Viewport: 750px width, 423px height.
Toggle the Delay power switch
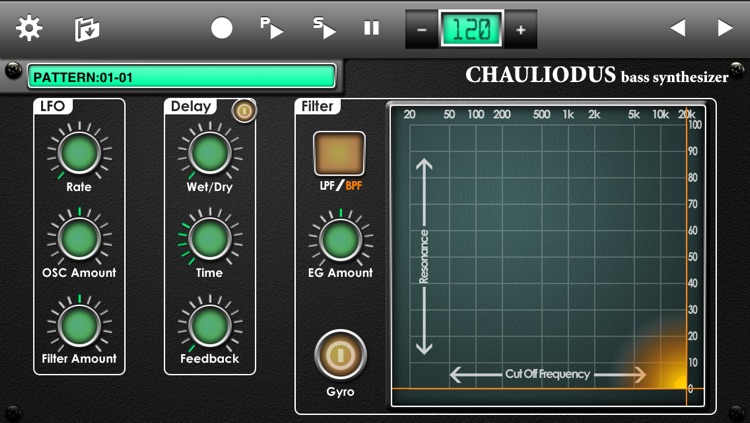click(x=244, y=111)
